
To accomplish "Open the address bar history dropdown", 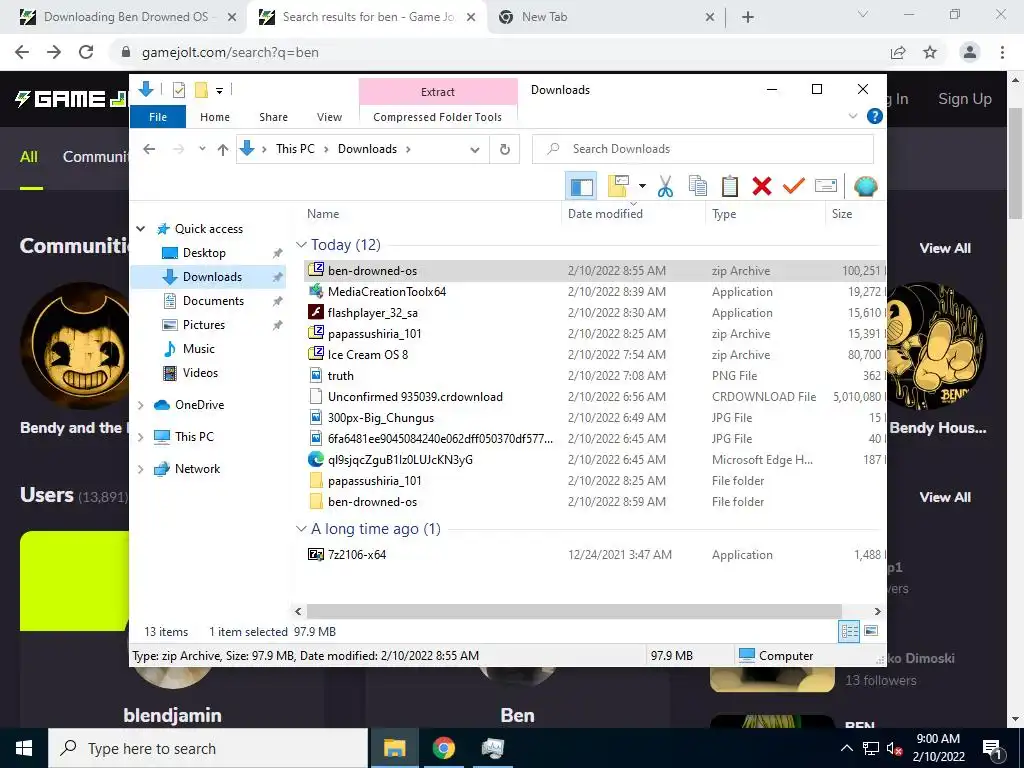I will pyautogui.click(x=475, y=150).
